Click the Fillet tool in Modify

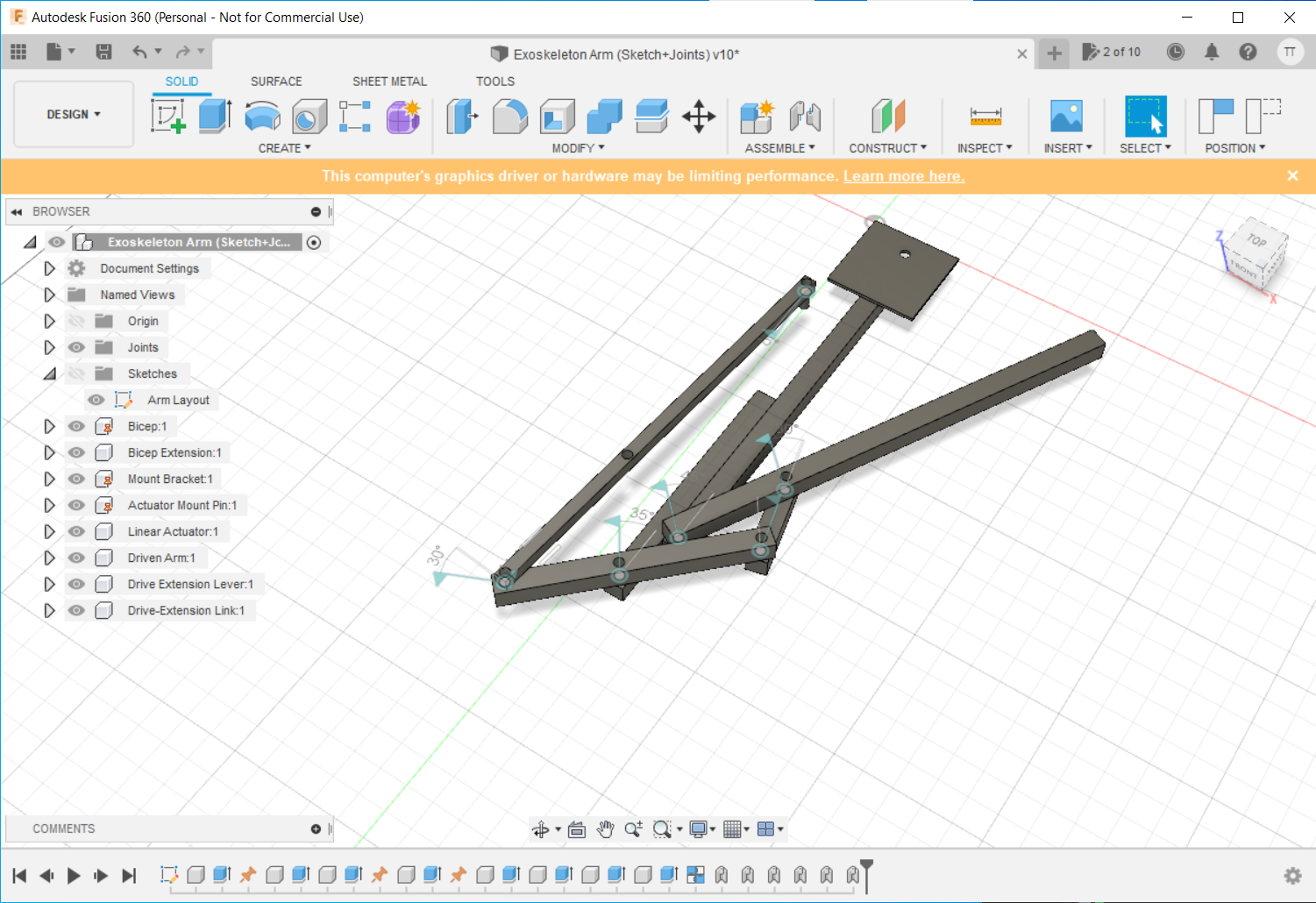coord(509,116)
